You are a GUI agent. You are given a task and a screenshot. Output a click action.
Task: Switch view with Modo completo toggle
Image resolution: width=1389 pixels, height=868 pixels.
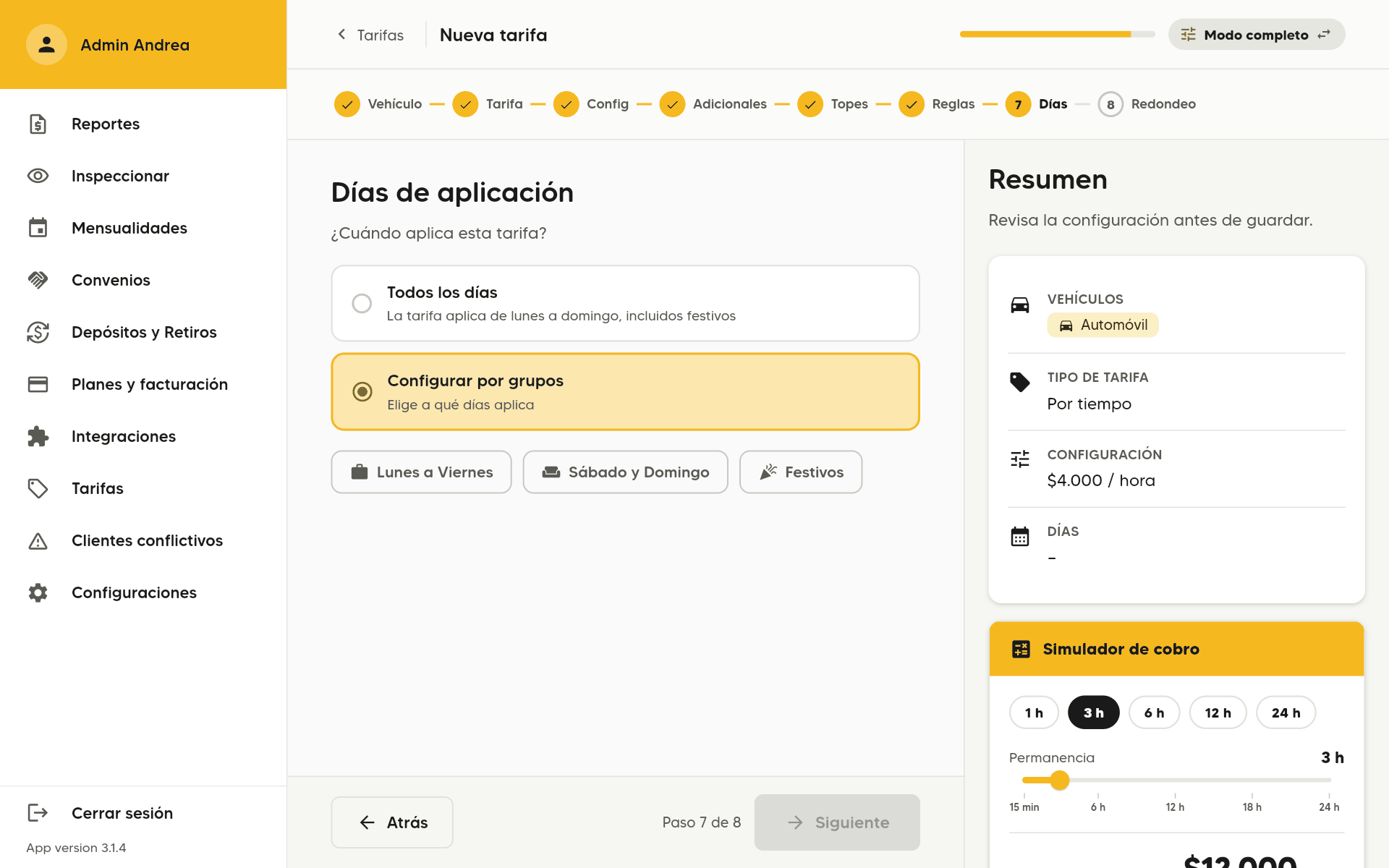(x=1257, y=34)
